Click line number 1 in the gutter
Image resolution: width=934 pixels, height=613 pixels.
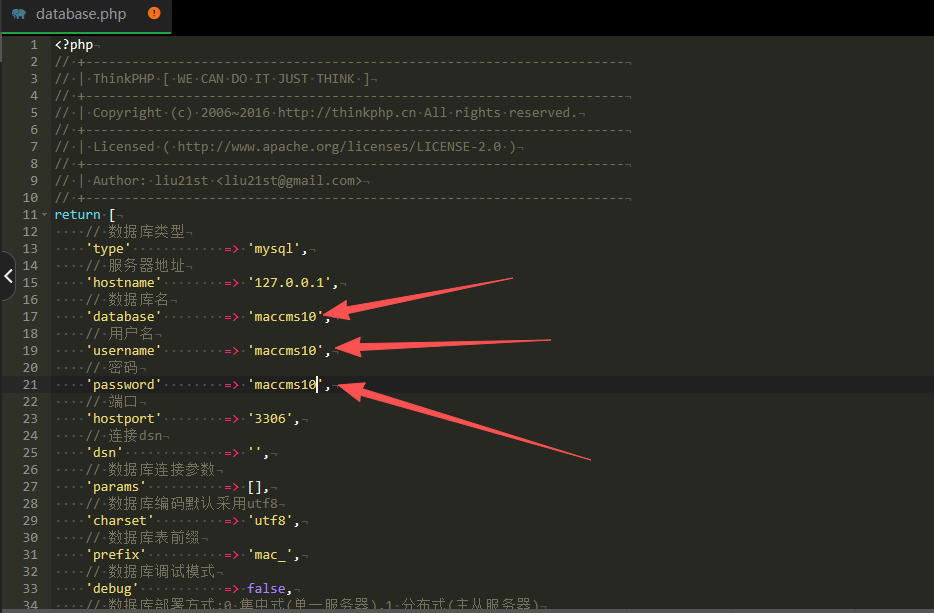tap(33, 45)
